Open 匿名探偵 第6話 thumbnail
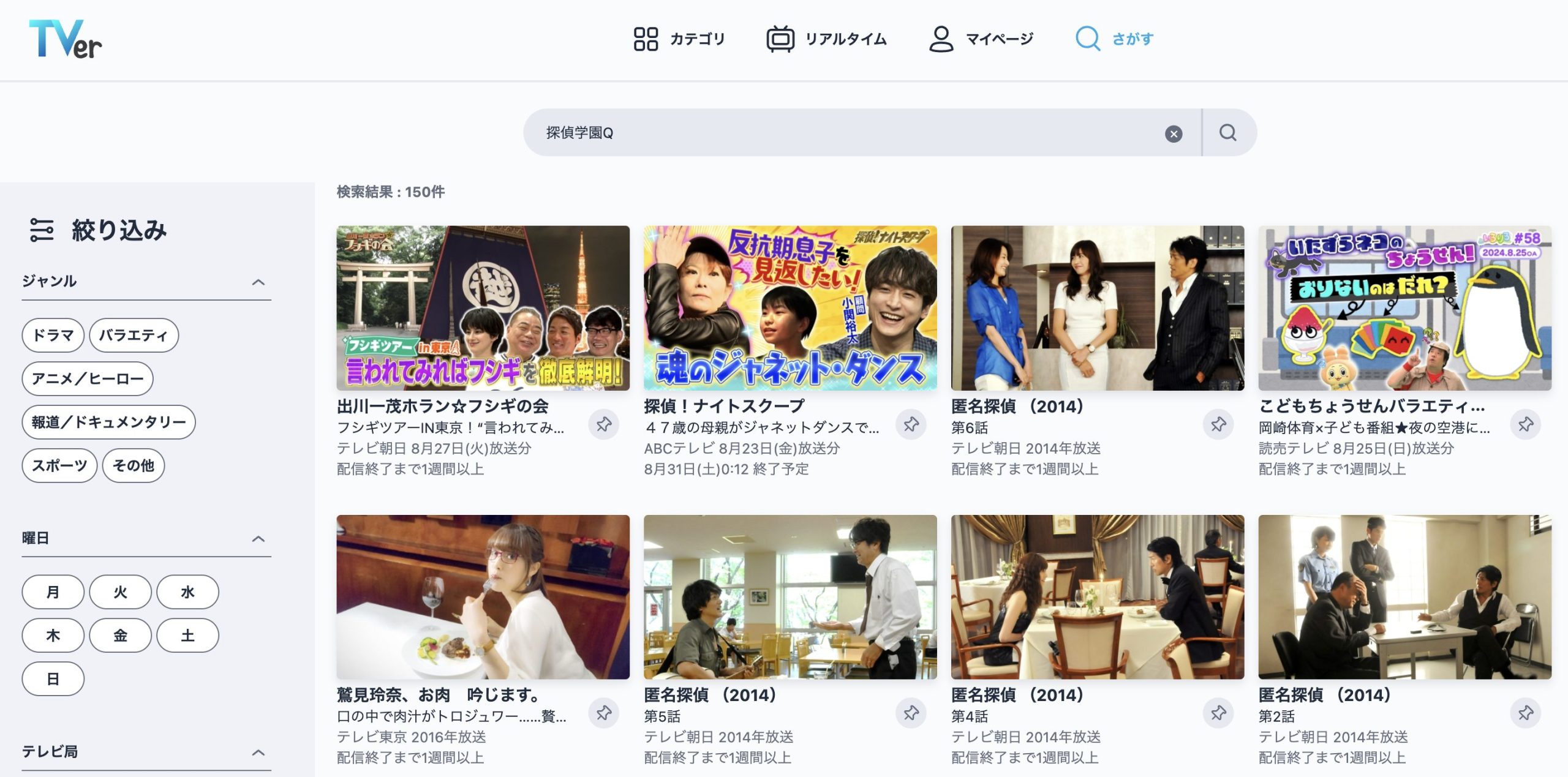 [x=1098, y=308]
